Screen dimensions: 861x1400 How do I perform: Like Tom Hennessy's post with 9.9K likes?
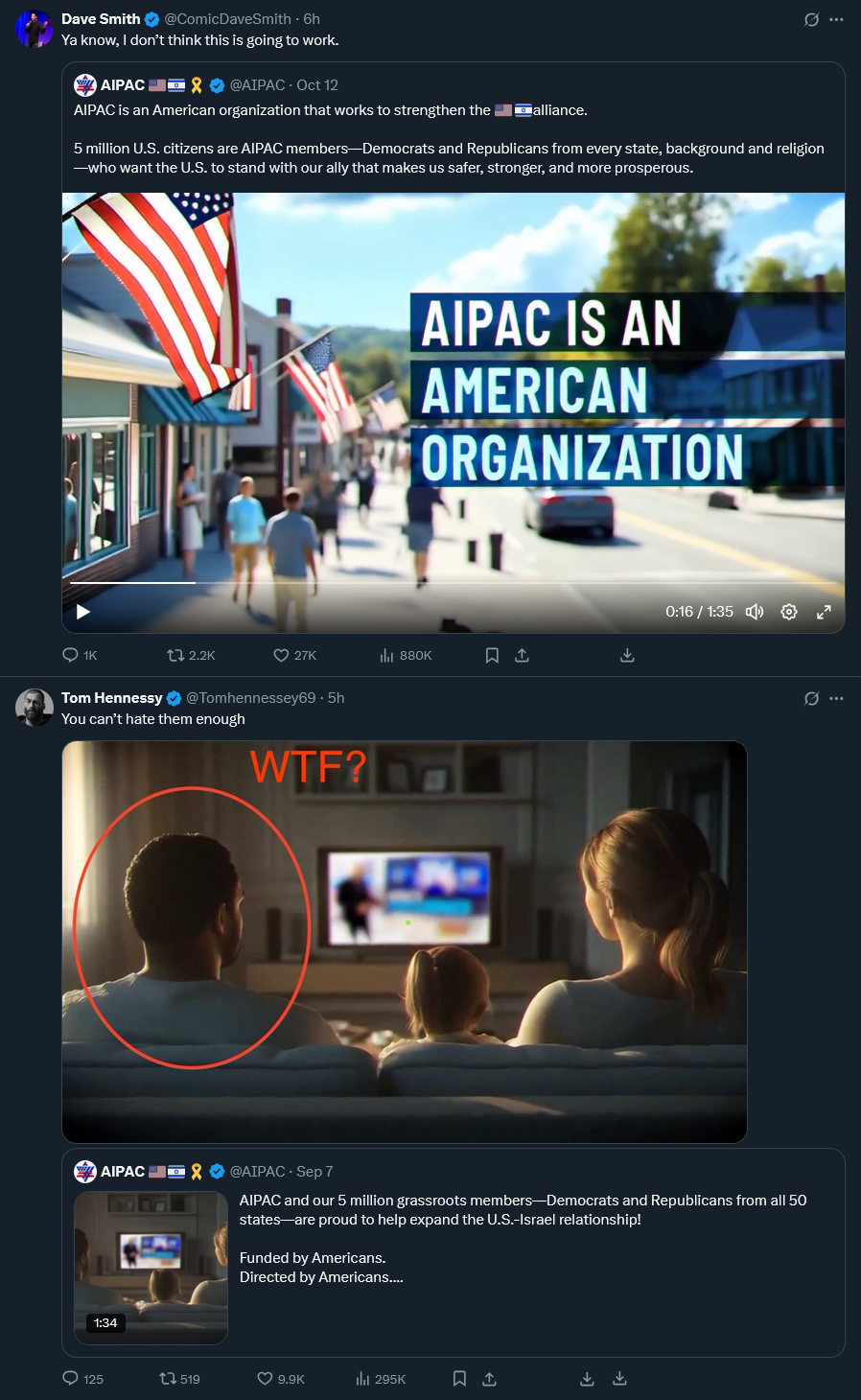[281, 1379]
